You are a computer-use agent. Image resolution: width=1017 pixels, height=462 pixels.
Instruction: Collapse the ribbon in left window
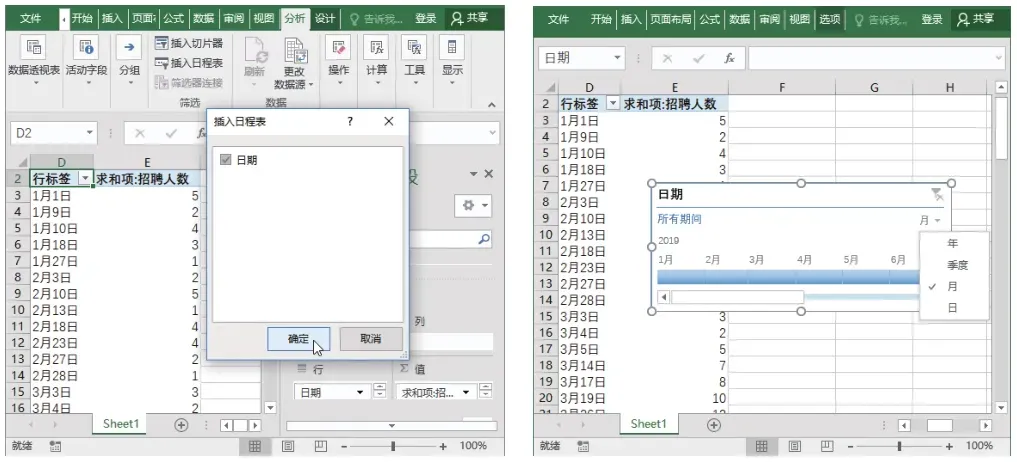point(491,104)
